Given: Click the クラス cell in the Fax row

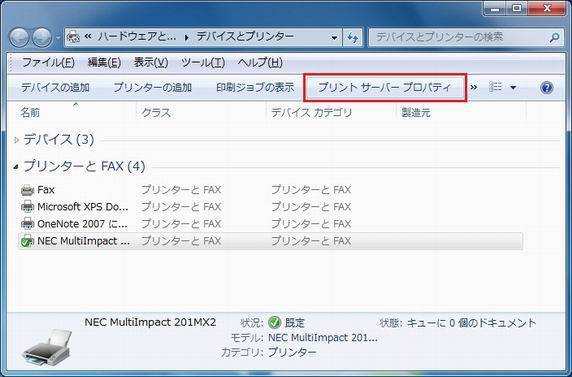Looking at the screenshot, I should pos(181,190).
